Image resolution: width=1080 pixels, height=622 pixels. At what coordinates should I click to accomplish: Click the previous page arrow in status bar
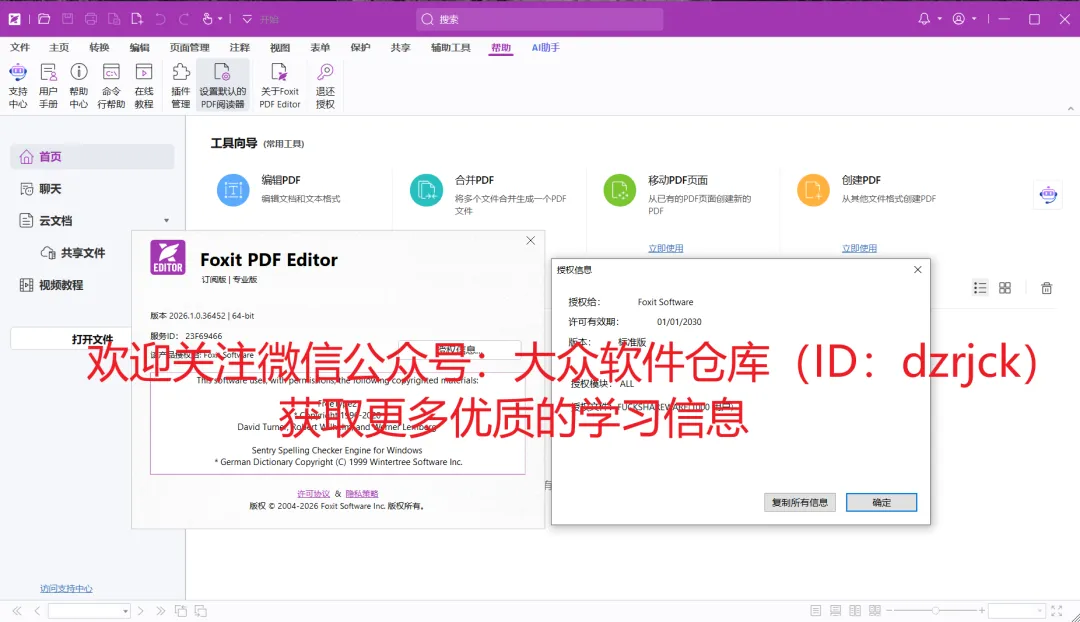click(37, 611)
